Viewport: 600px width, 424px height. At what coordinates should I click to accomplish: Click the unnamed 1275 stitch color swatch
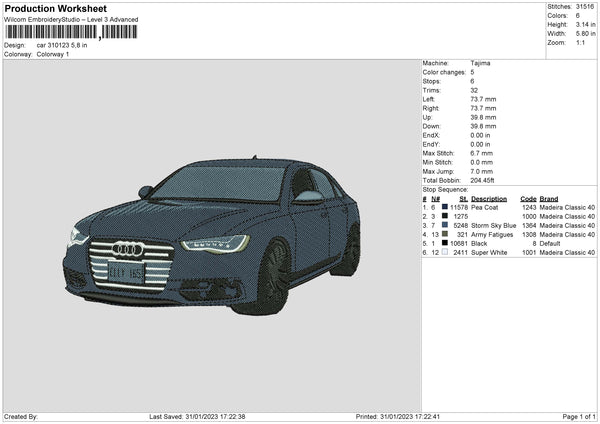(x=443, y=215)
